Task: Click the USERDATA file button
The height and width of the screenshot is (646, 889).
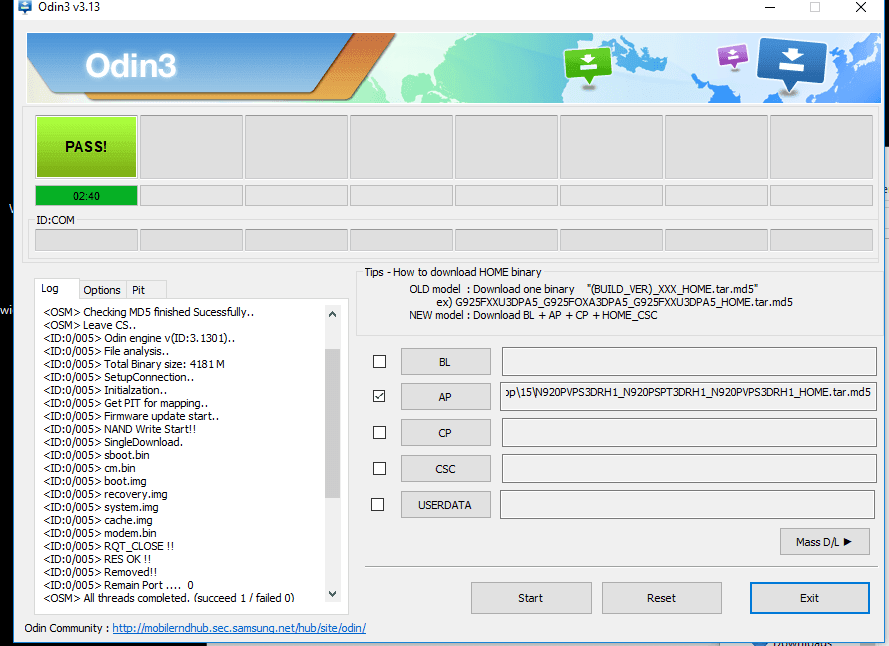Action: pos(446,505)
